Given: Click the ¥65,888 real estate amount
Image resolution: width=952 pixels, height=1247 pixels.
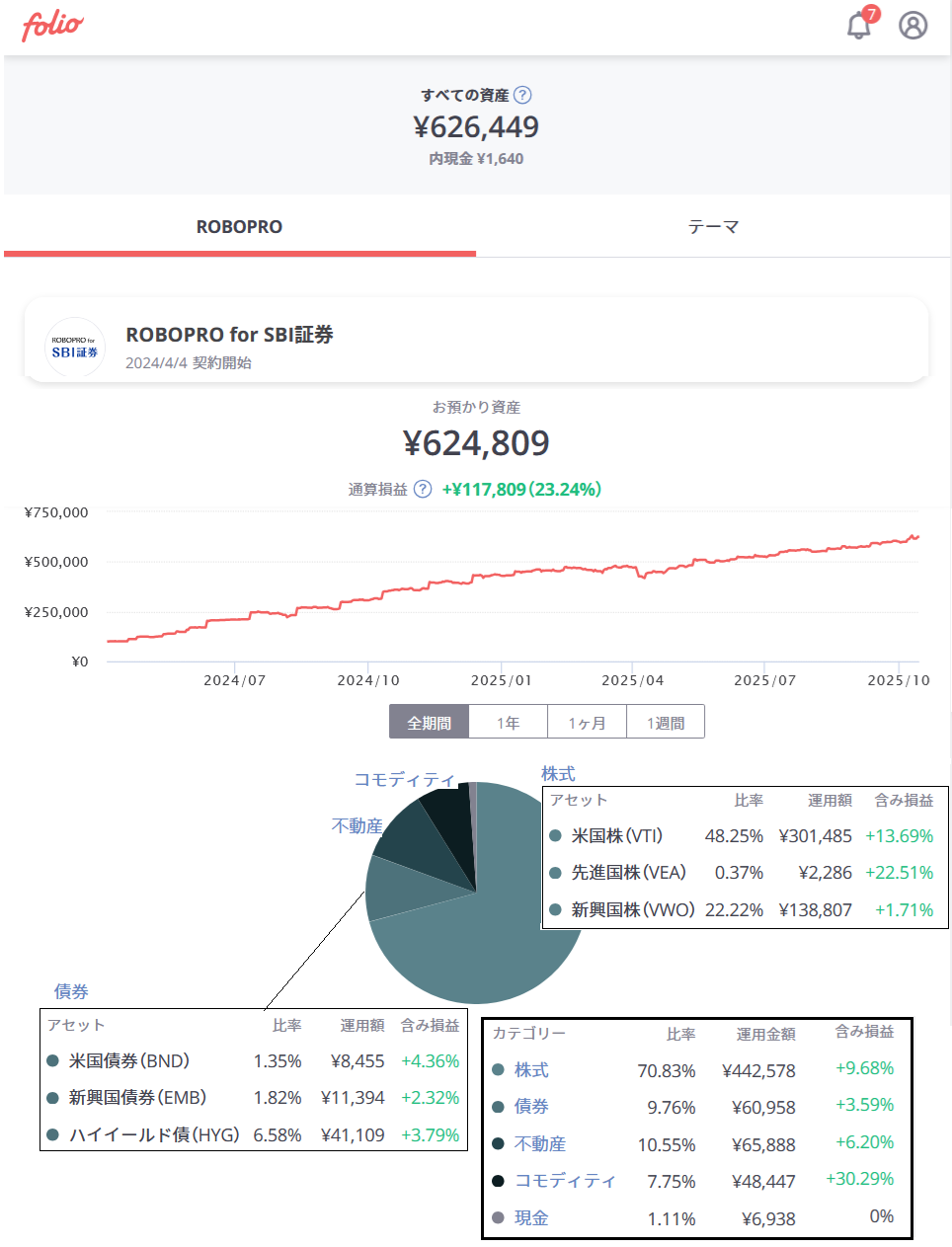Looking at the screenshot, I should pos(763,1144).
